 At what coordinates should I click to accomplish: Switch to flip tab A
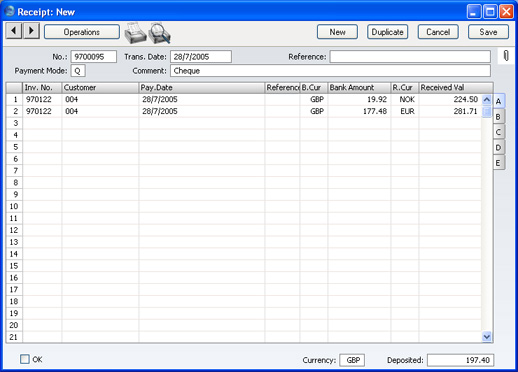499,101
